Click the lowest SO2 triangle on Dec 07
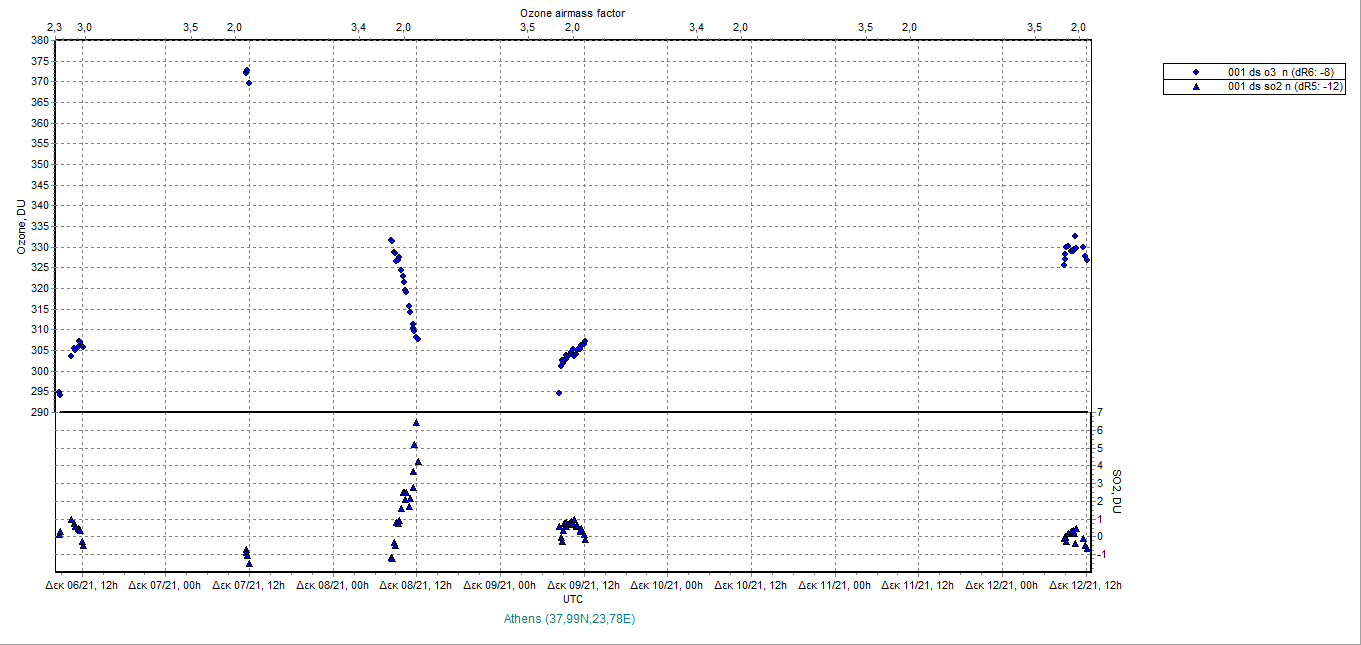The image size is (1361, 645). coord(249,564)
